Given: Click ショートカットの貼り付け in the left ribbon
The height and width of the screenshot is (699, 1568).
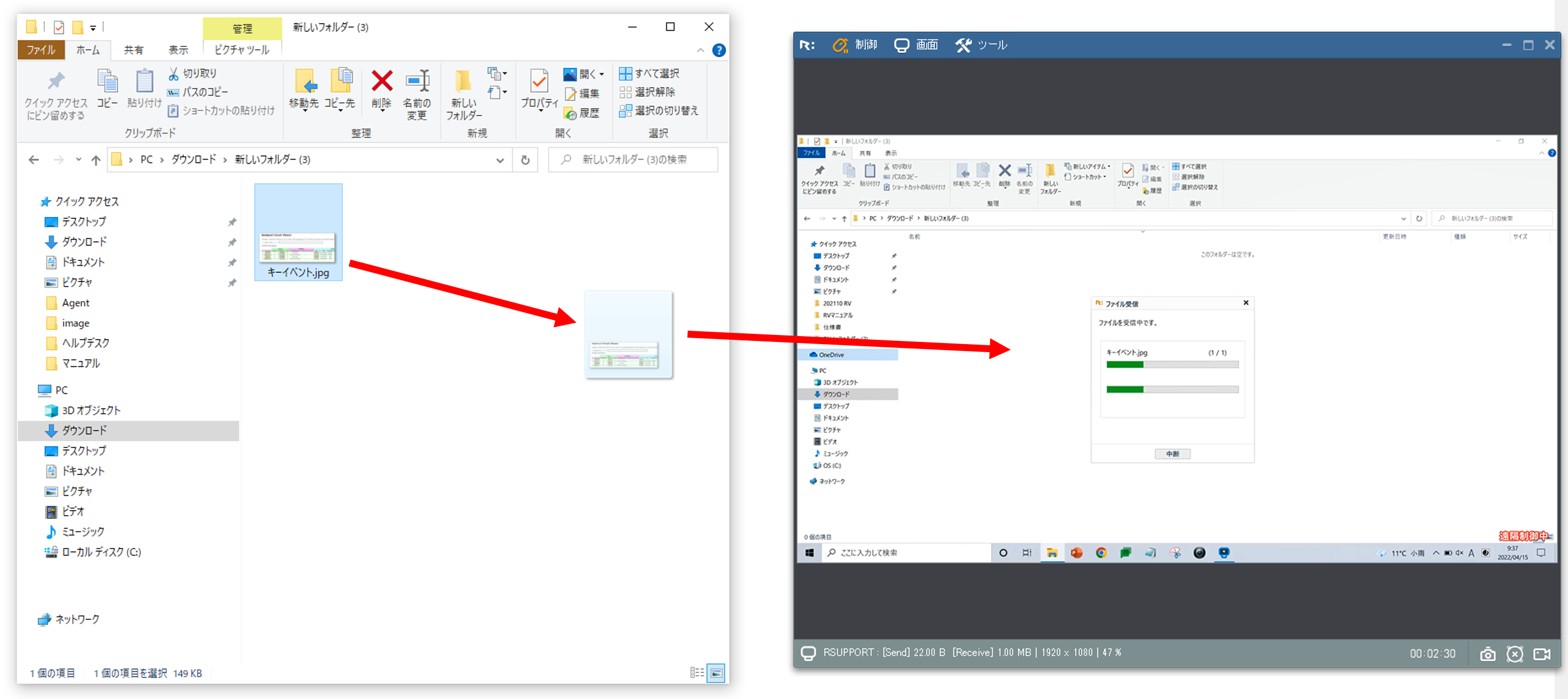Looking at the screenshot, I should pyautogui.click(x=222, y=111).
